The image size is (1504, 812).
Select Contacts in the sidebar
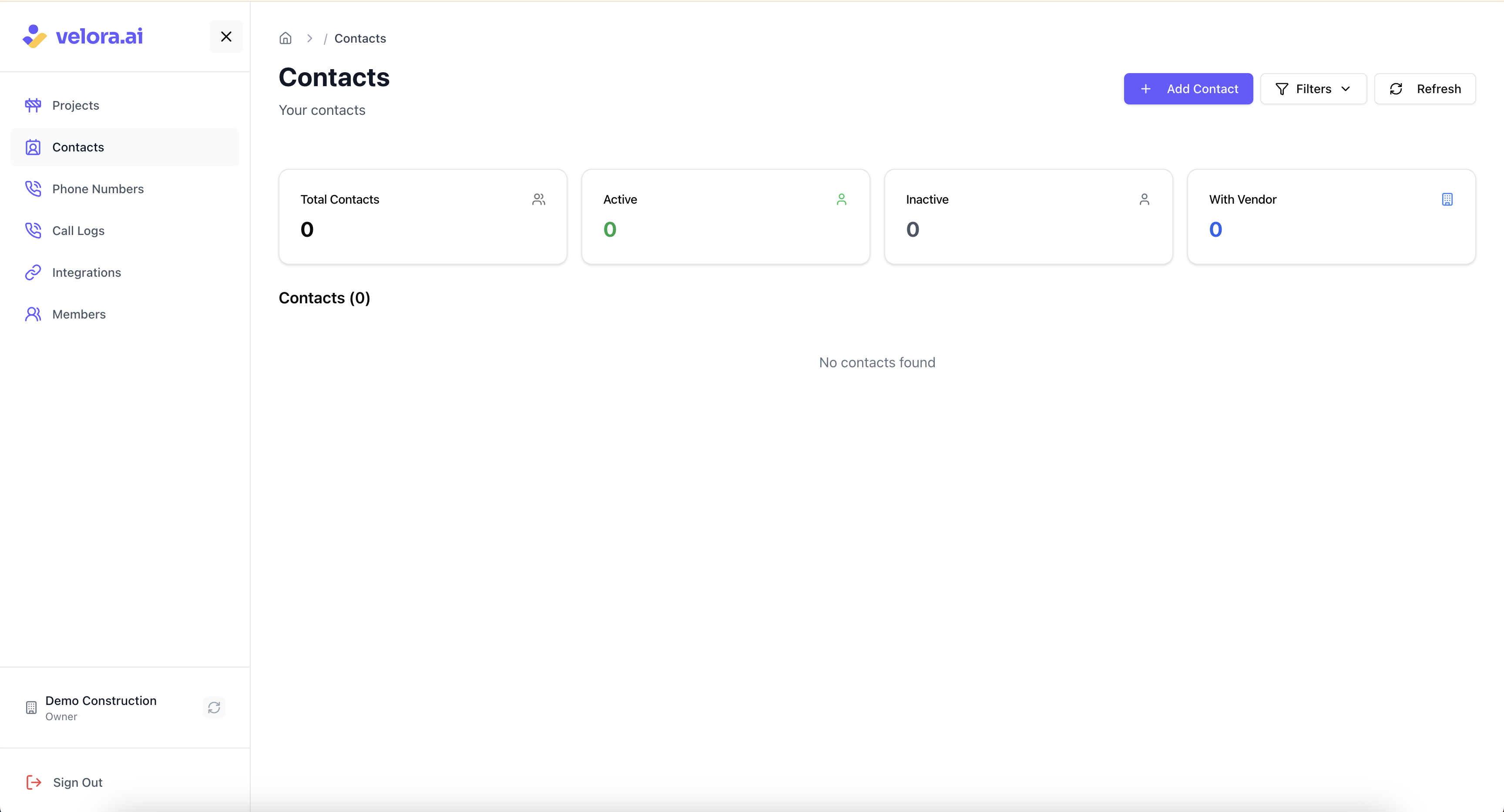124,147
